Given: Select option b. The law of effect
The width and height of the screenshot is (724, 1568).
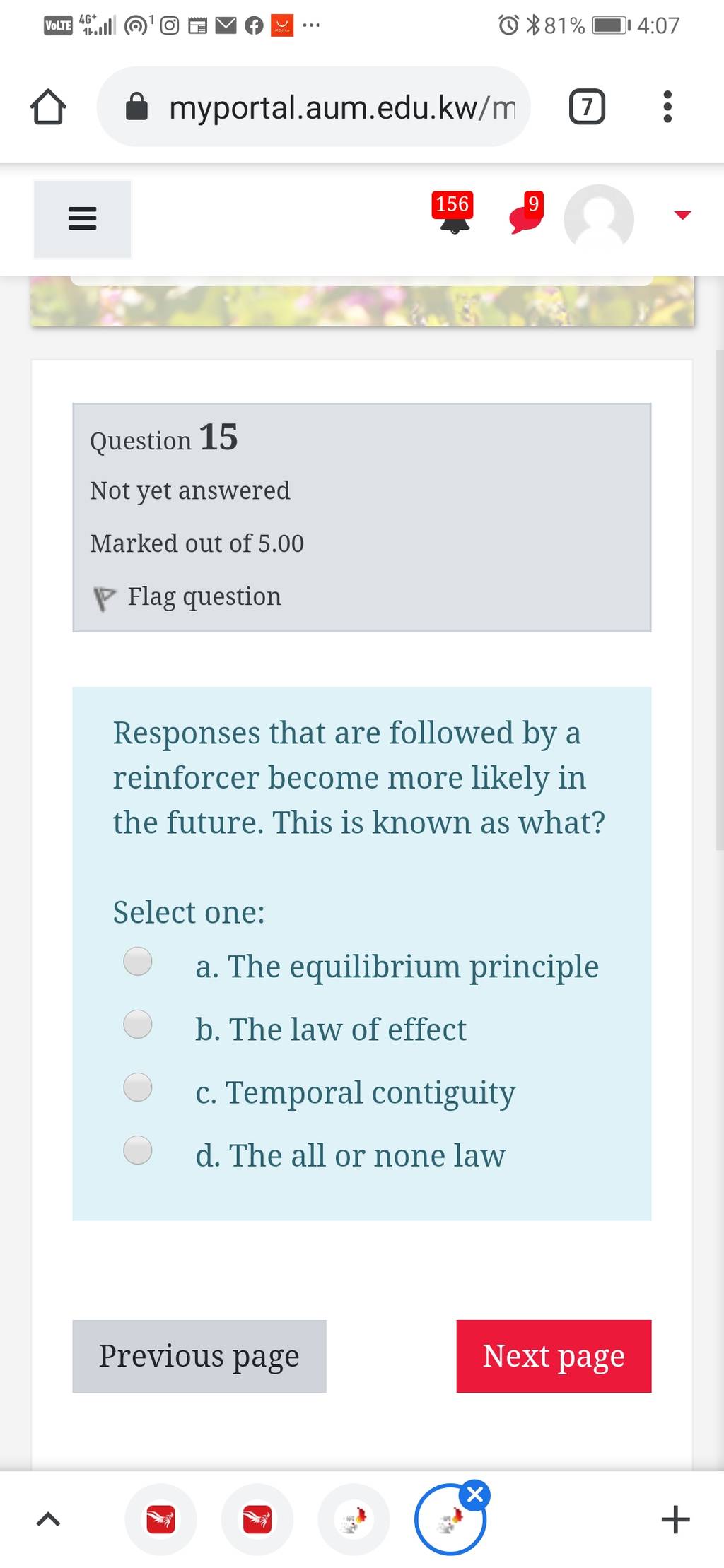Looking at the screenshot, I should 137,1024.
